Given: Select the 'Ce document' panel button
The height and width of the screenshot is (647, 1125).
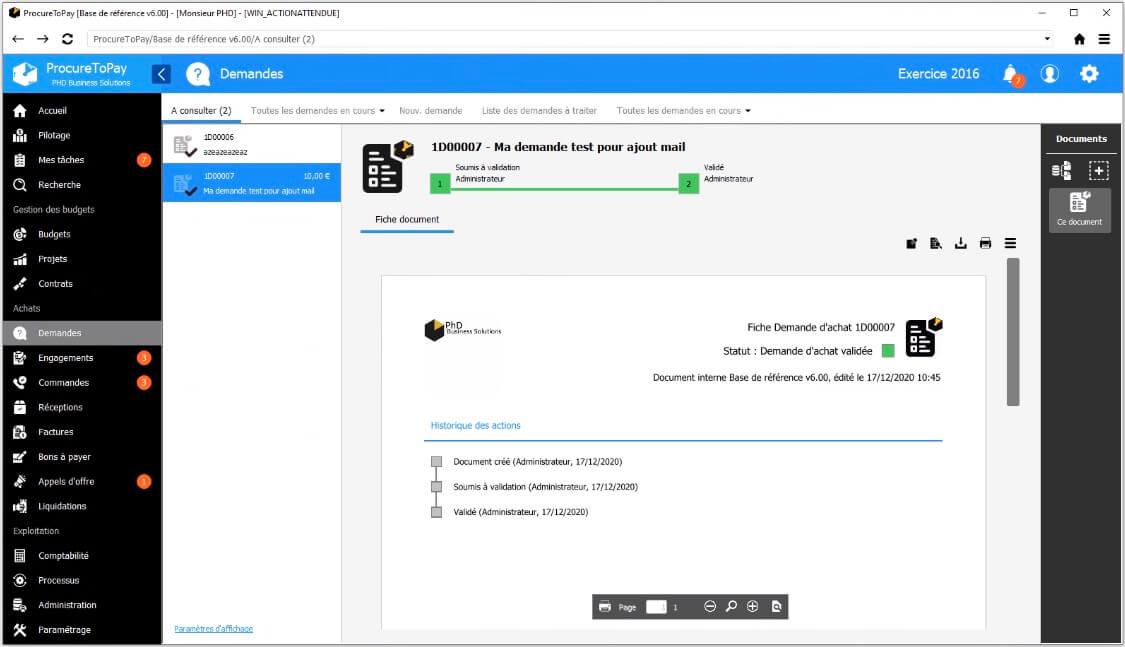Looking at the screenshot, I should point(1079,210).
